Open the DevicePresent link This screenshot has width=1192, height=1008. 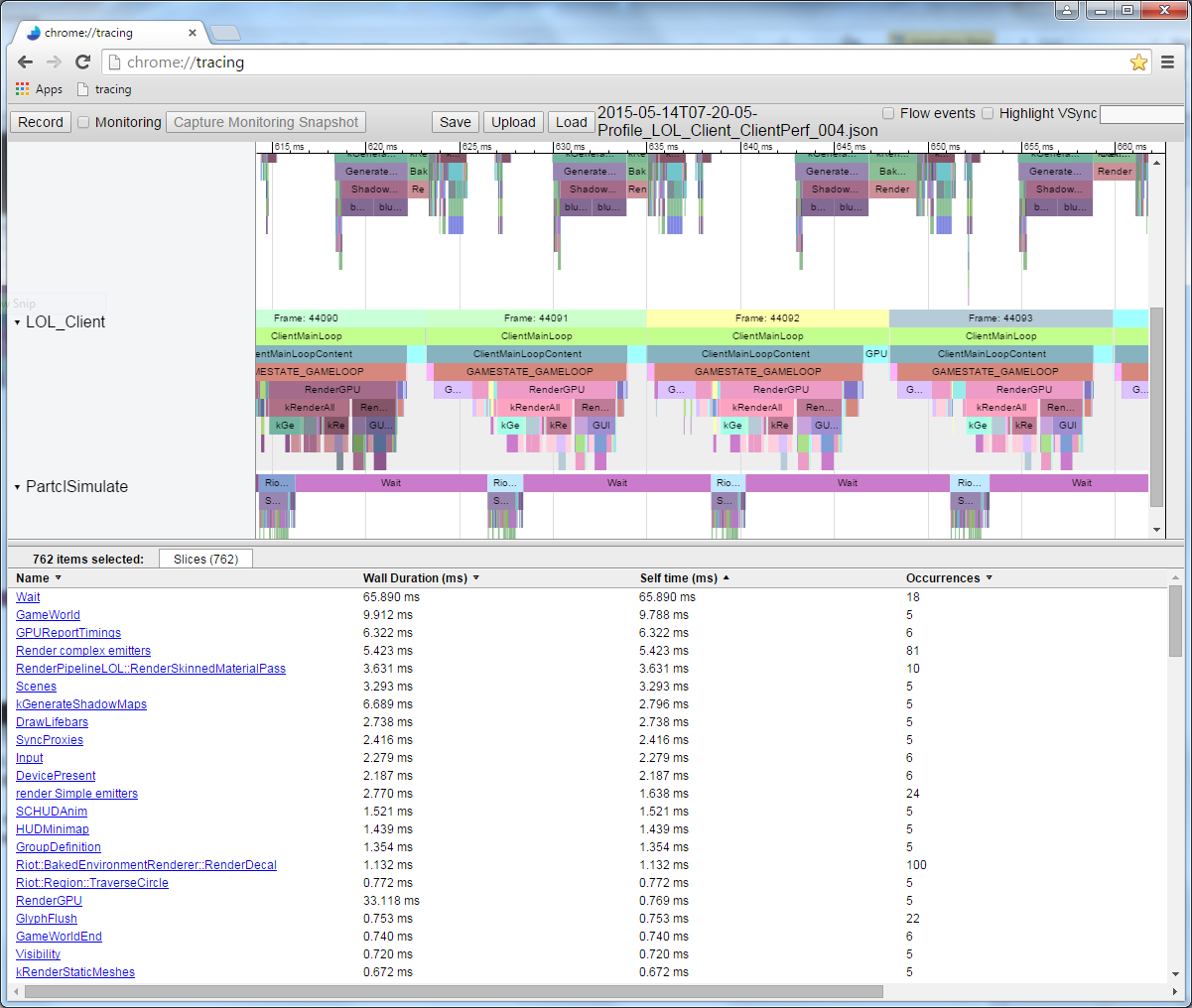56,776
